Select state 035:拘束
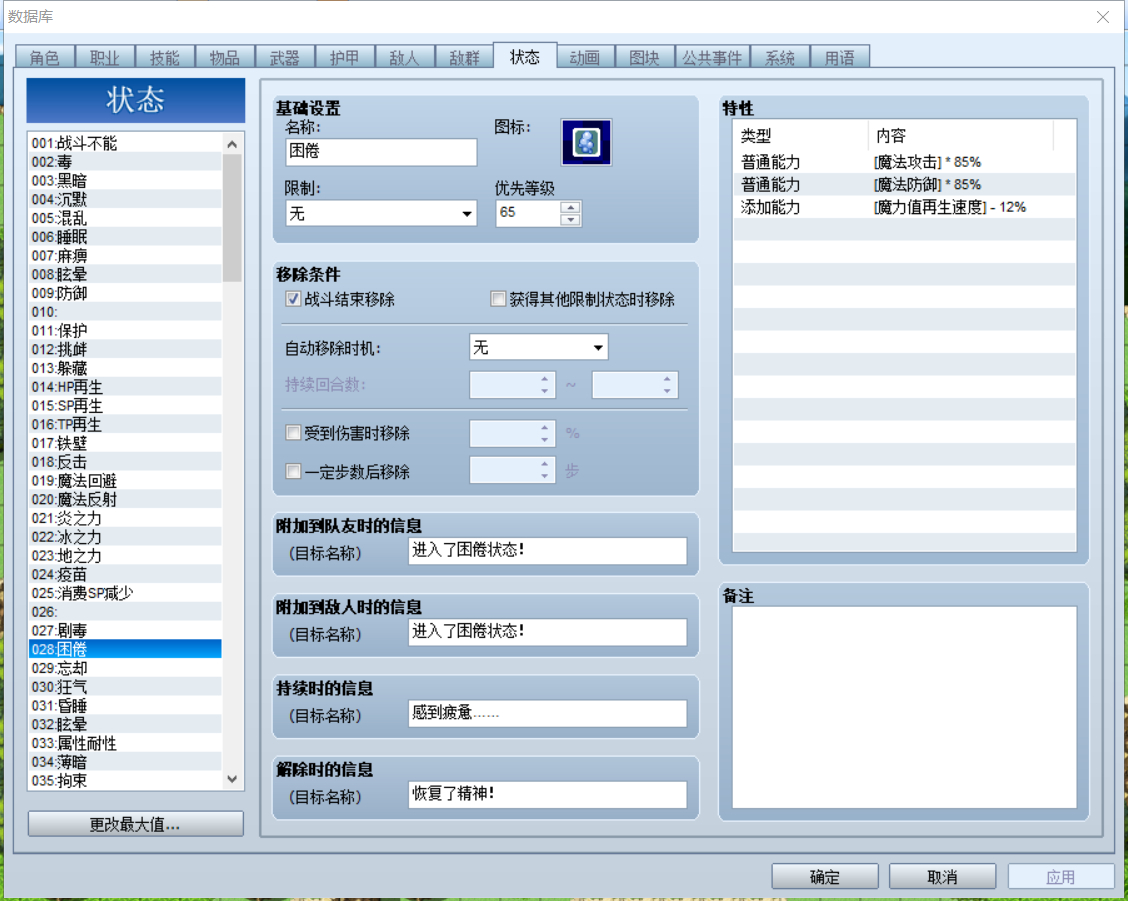Viewport: 1128px width, 901px height. pos(125,780)
